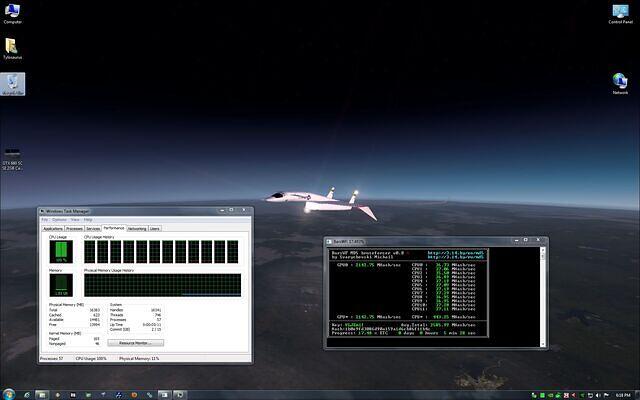Open the Help menu in Task Manager
This screenshot has height=400, width=640.
[87, 220]
